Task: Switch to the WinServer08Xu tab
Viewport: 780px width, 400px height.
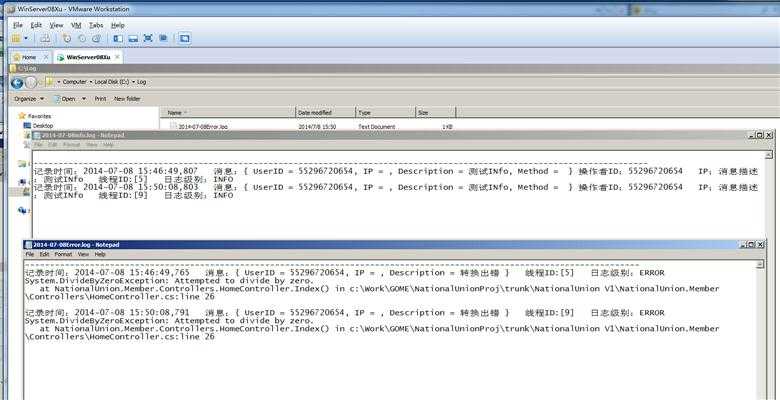Action: pos(88,57)
